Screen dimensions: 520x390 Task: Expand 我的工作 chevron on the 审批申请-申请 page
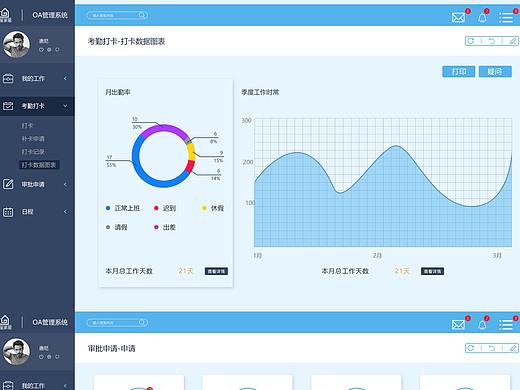(x=65, y=386)
